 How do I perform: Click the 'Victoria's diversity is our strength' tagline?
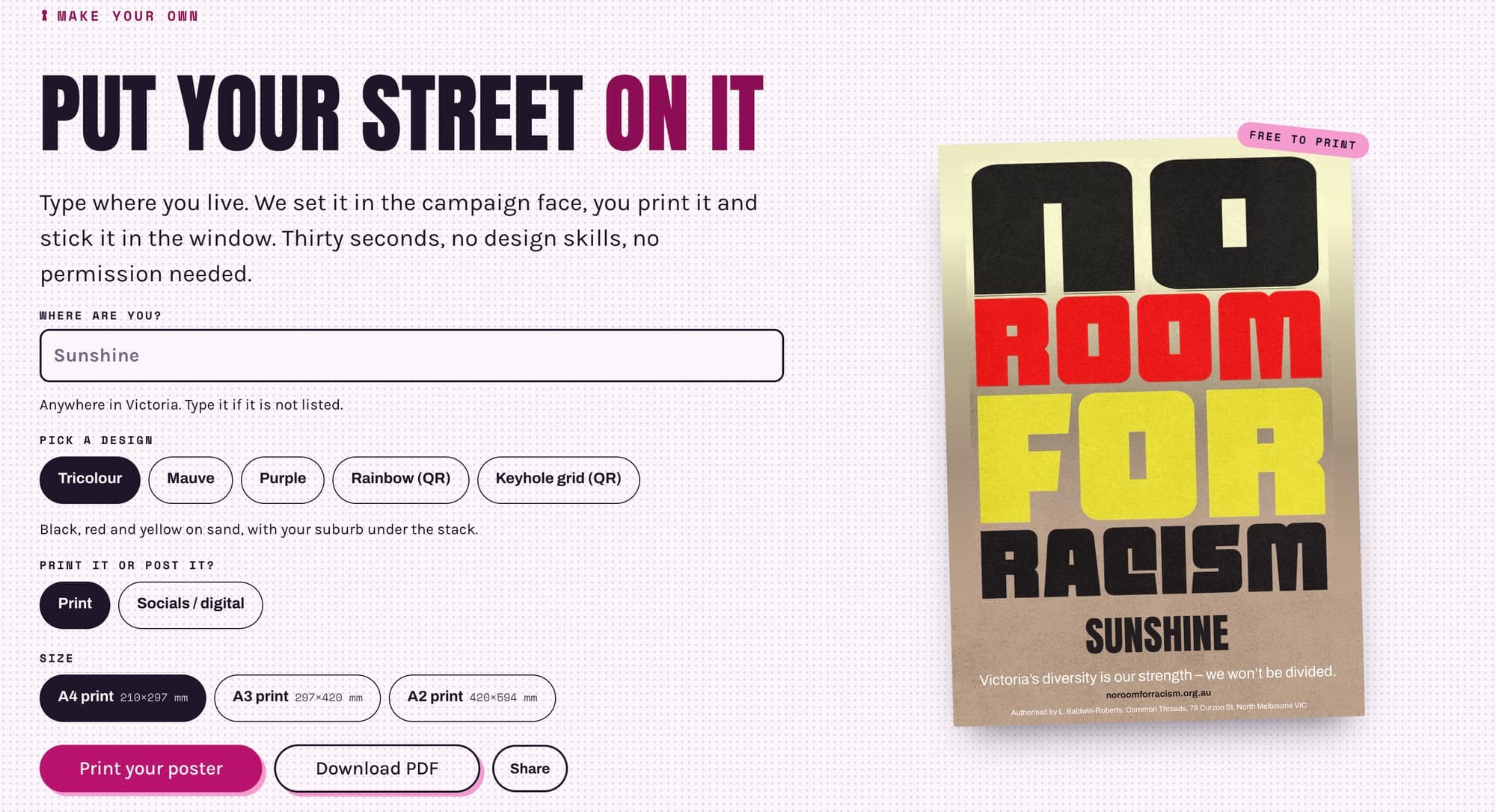pyautogui.click(x=1157, y=675)
